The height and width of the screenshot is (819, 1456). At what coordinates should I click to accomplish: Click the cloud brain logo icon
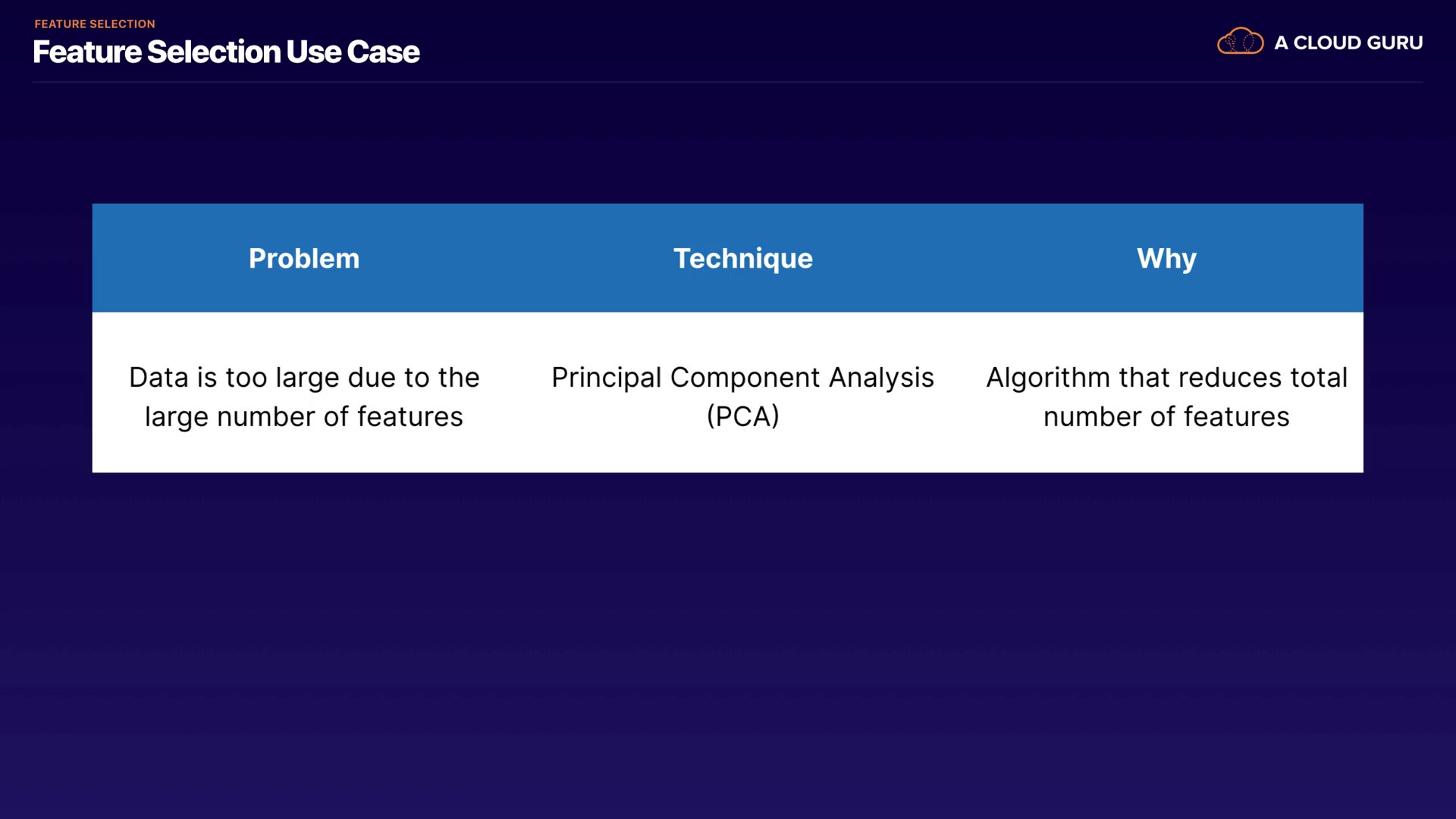[1240, 42]
